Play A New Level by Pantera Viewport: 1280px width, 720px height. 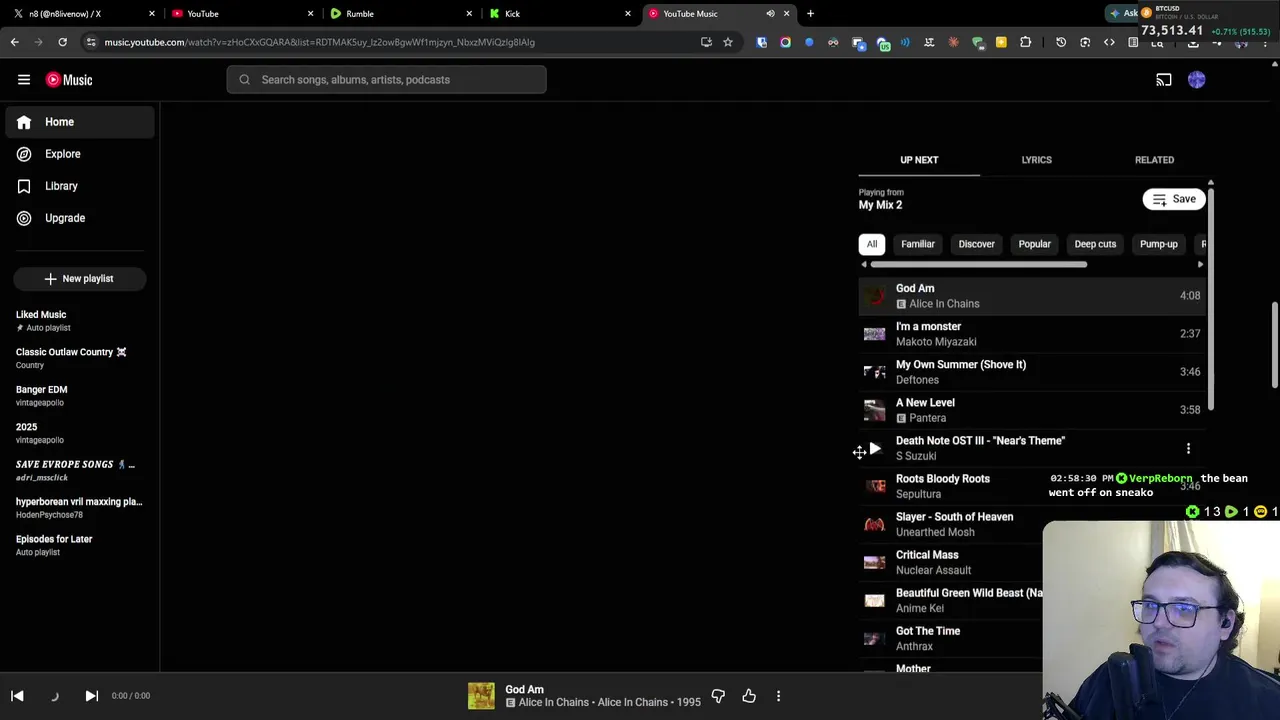tap(1032, 410)
